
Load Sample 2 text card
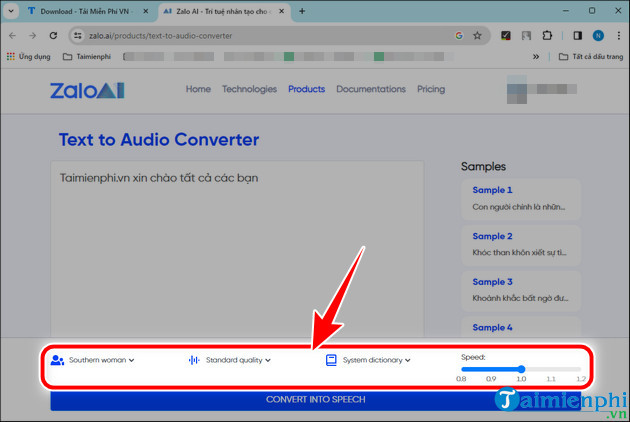tap(521, 245)
